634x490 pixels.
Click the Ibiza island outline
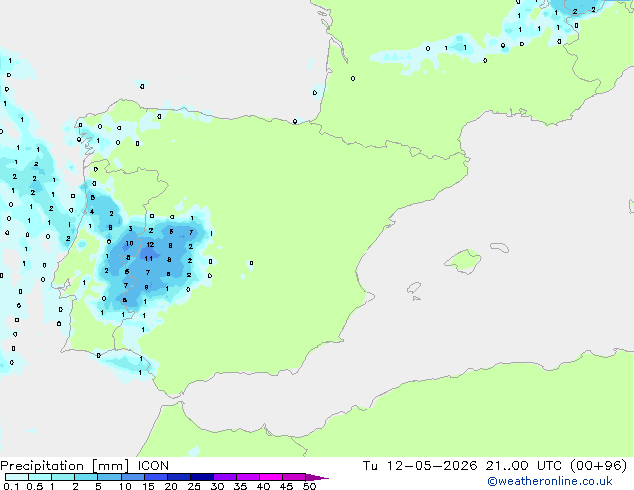(x=414, y=288)
